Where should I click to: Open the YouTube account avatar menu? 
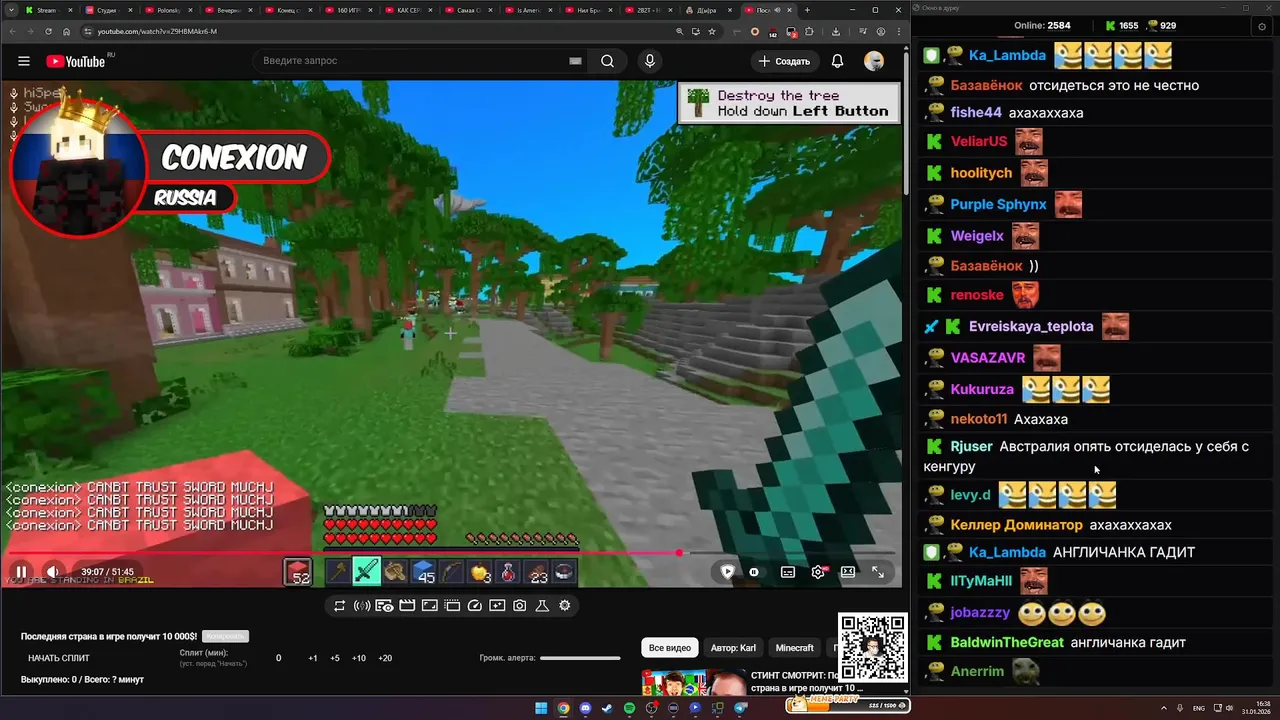874,61
